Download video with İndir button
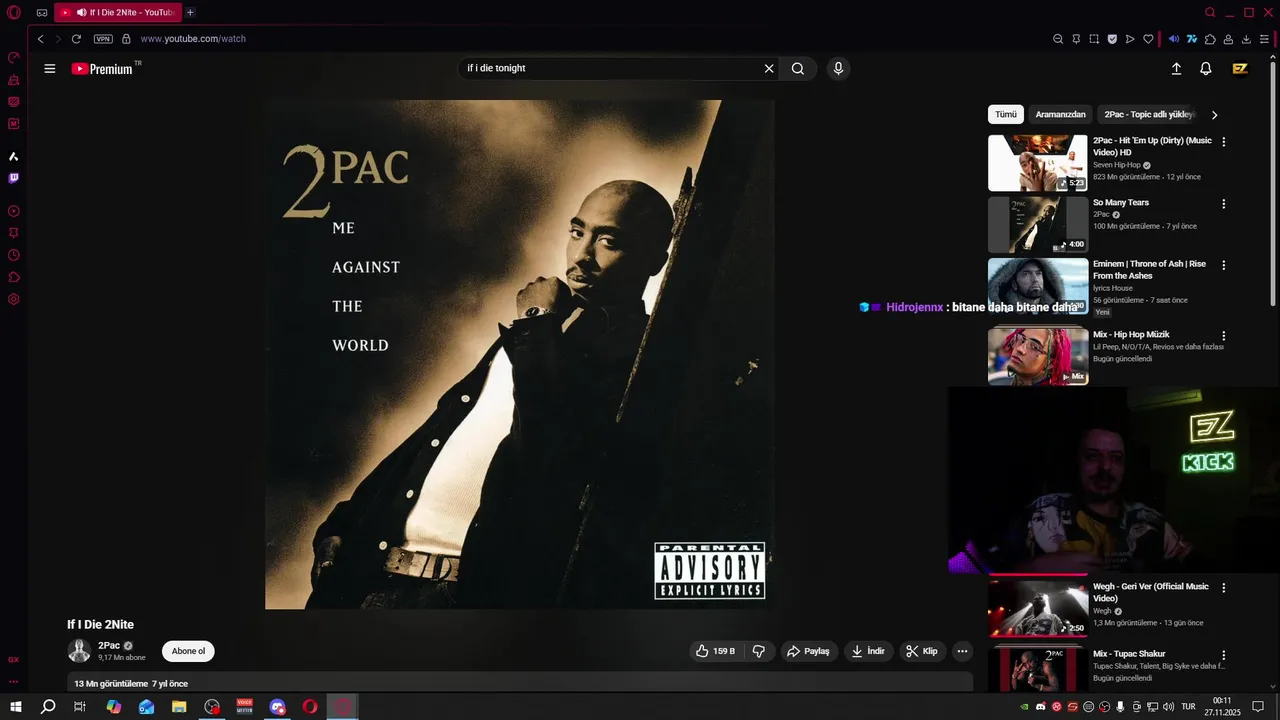 [868, 651]
